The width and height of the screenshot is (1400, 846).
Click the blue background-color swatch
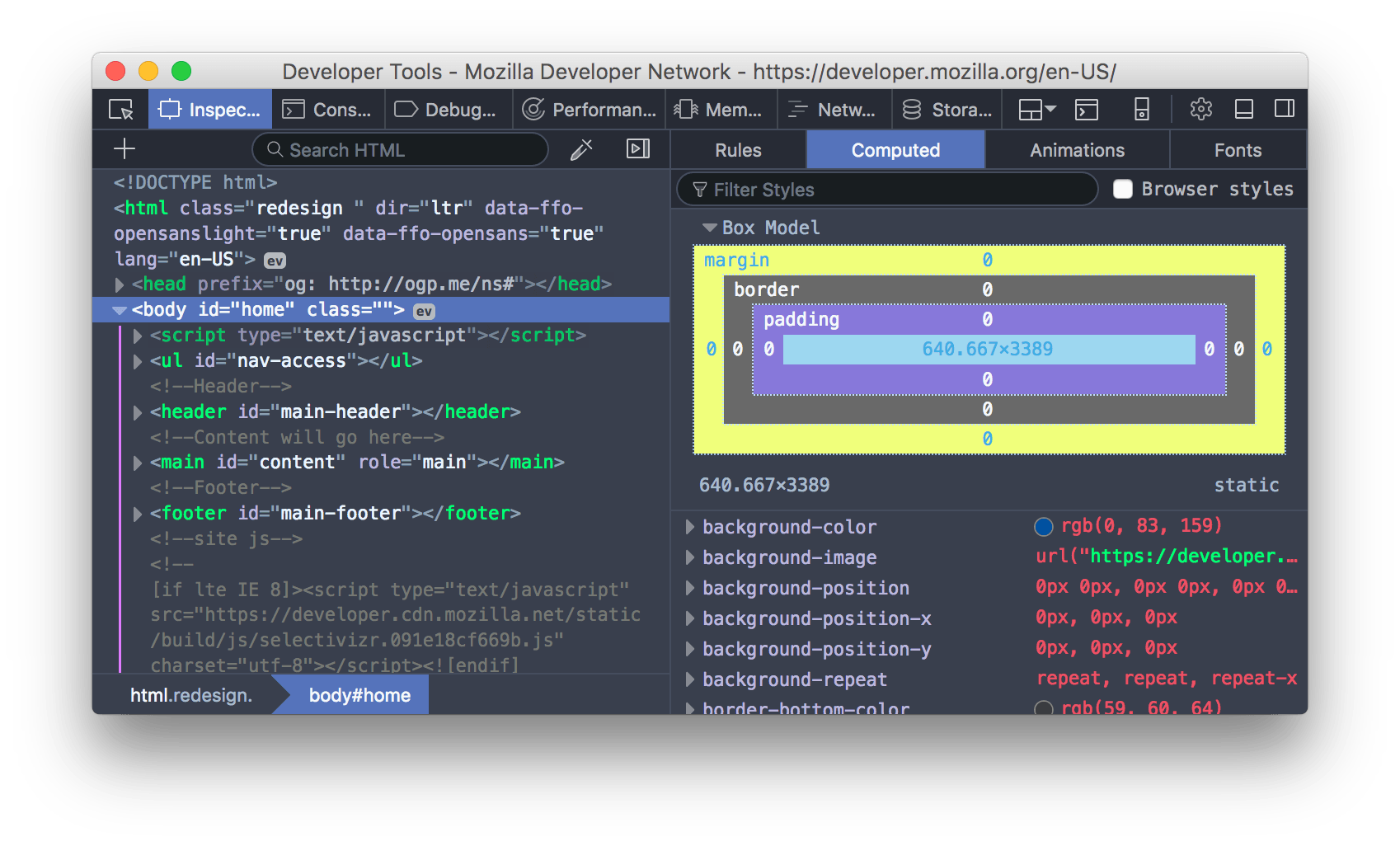pos(1044,526)
